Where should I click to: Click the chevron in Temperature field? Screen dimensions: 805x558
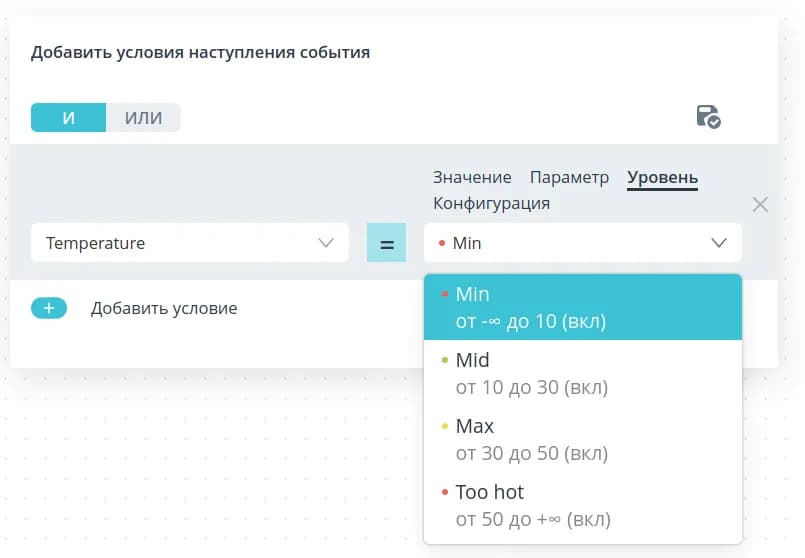pyautogui.click(x=326, y=243)
